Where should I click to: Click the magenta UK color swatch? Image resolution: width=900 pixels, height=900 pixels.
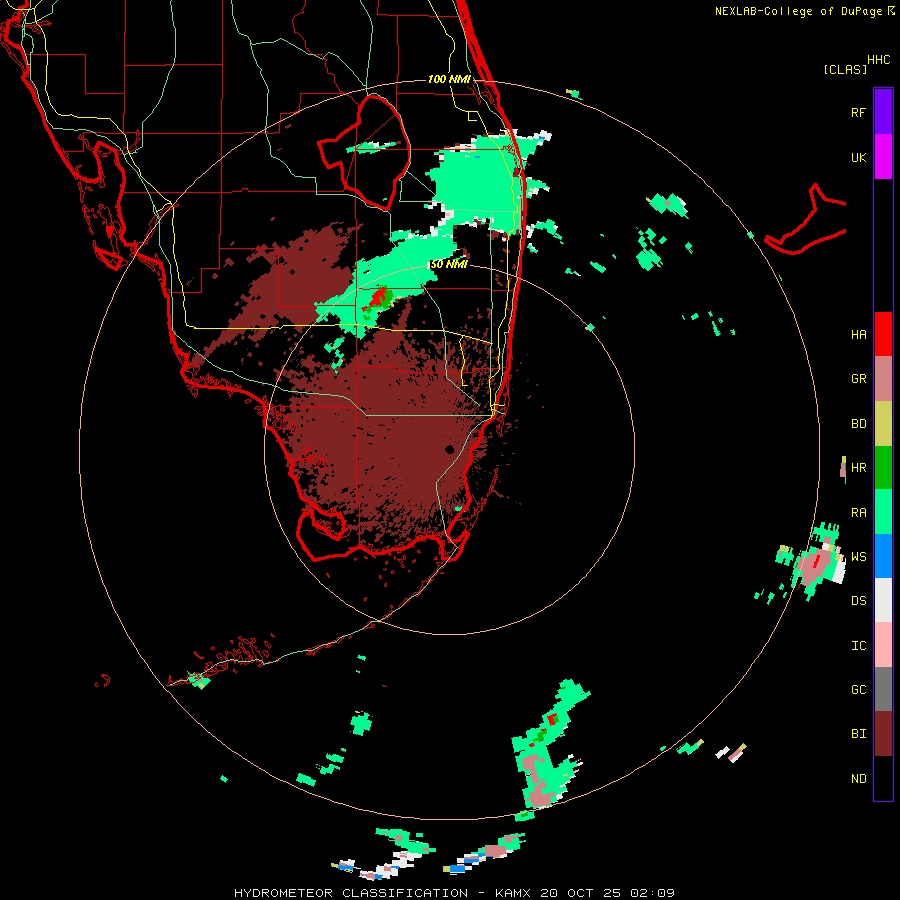point(883,157)
